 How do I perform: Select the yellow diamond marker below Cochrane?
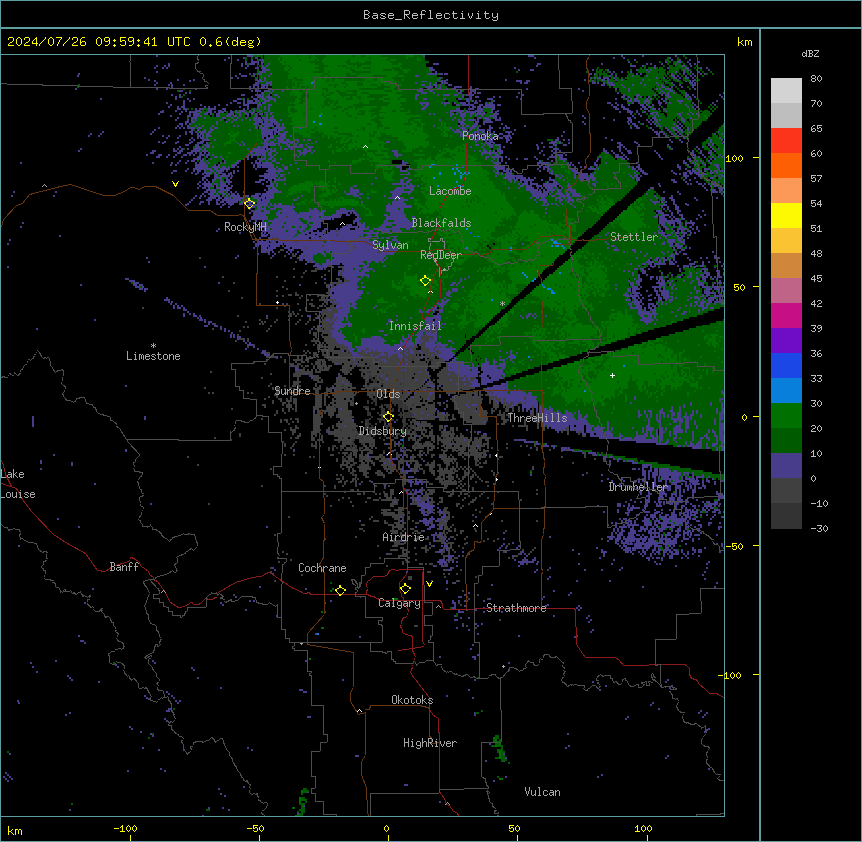340,591
